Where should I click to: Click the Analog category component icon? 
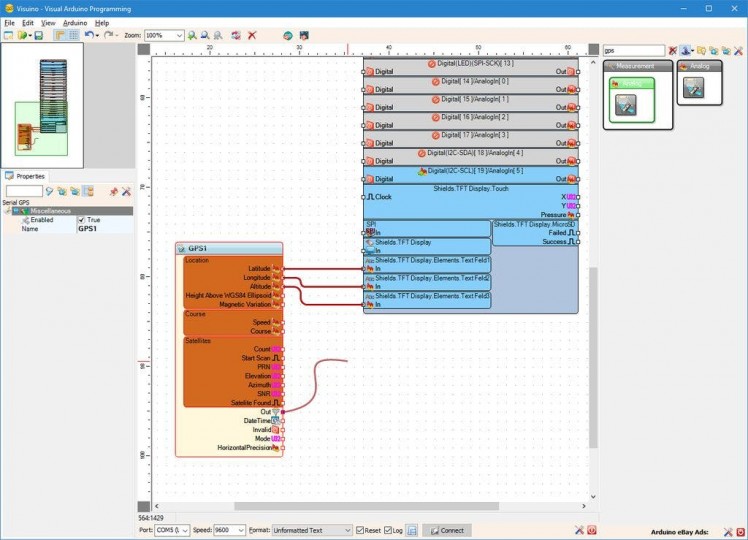[692, 88]
